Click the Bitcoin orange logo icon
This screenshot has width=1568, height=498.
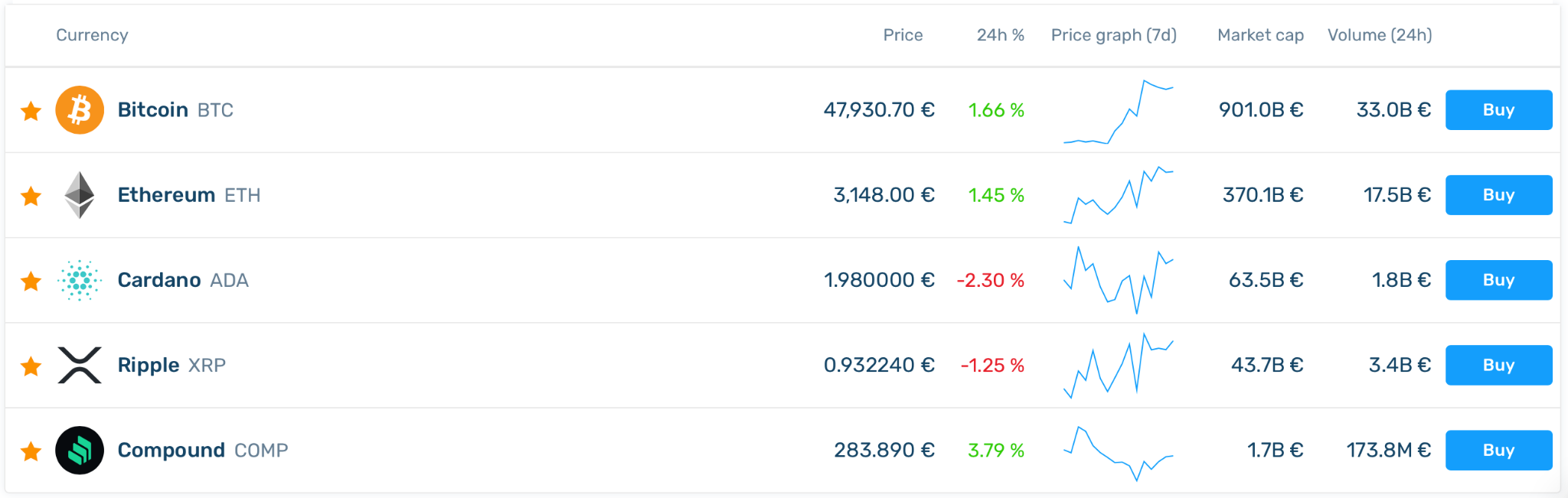click(x=80, y=110)
